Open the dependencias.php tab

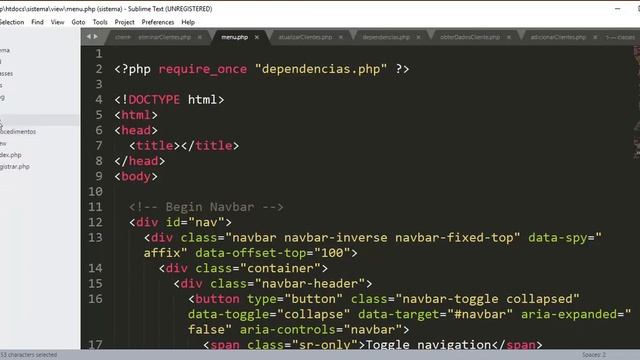point(386,37)
